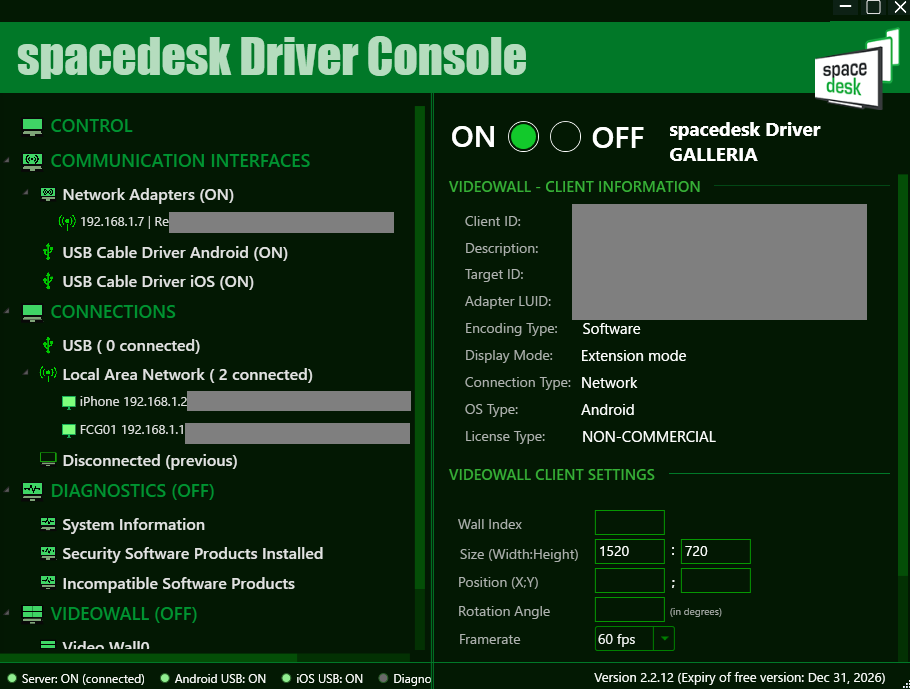The height and width of the screenshot is (689, 910).
Task: Select the OFF radio button
Action: (566, 137)
